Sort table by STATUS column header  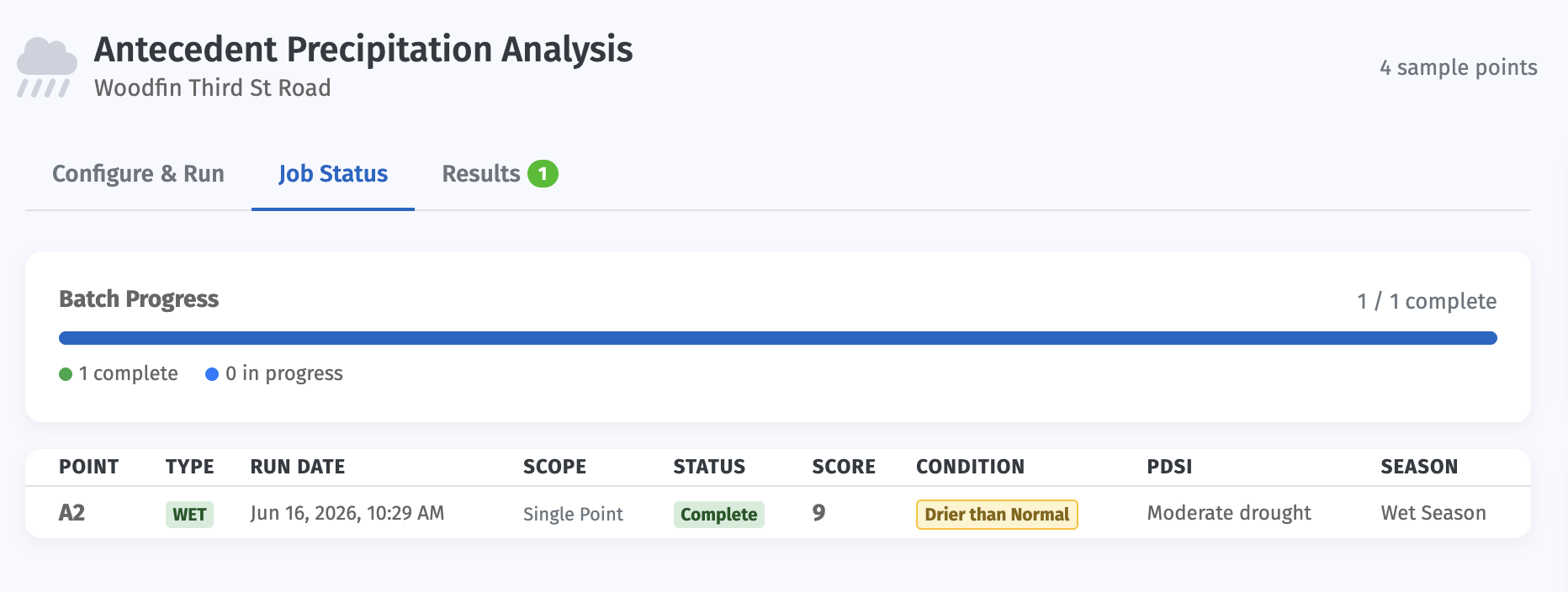click(x=709, y=467)
